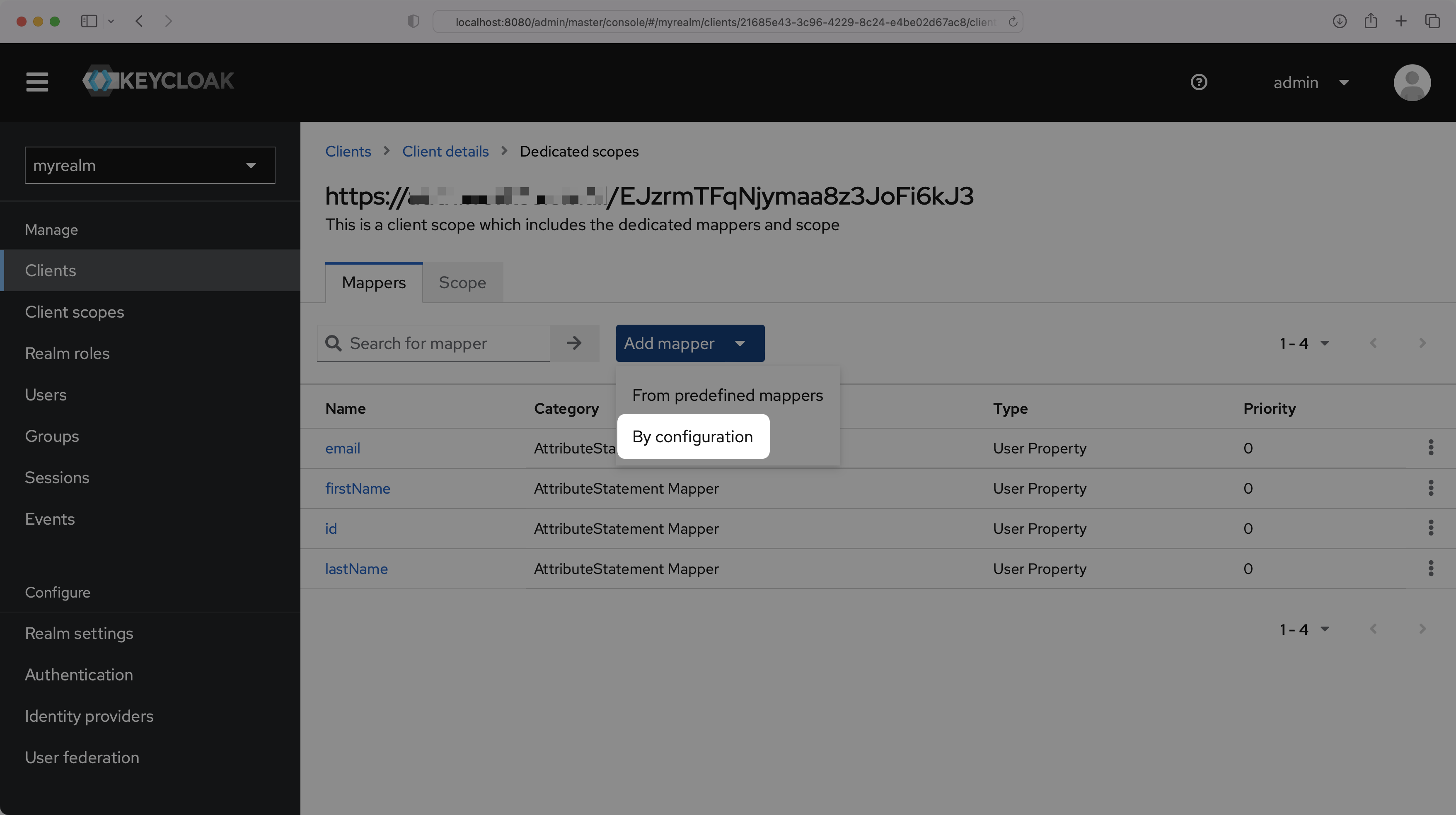
Task: Expand the admin account dropdown
Action: click(x=1344, y=82)
